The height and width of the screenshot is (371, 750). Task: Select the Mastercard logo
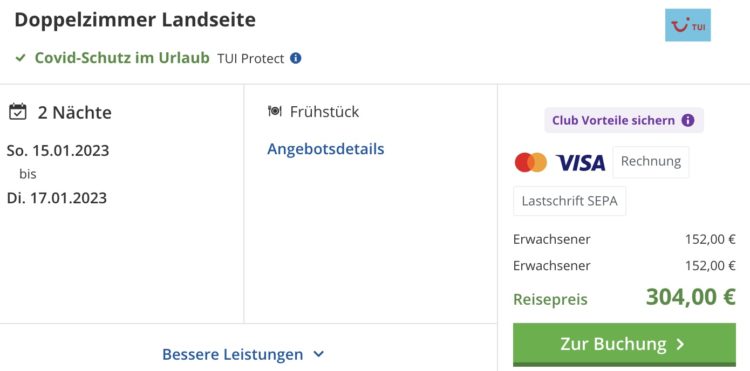click(x=531, y=163)
